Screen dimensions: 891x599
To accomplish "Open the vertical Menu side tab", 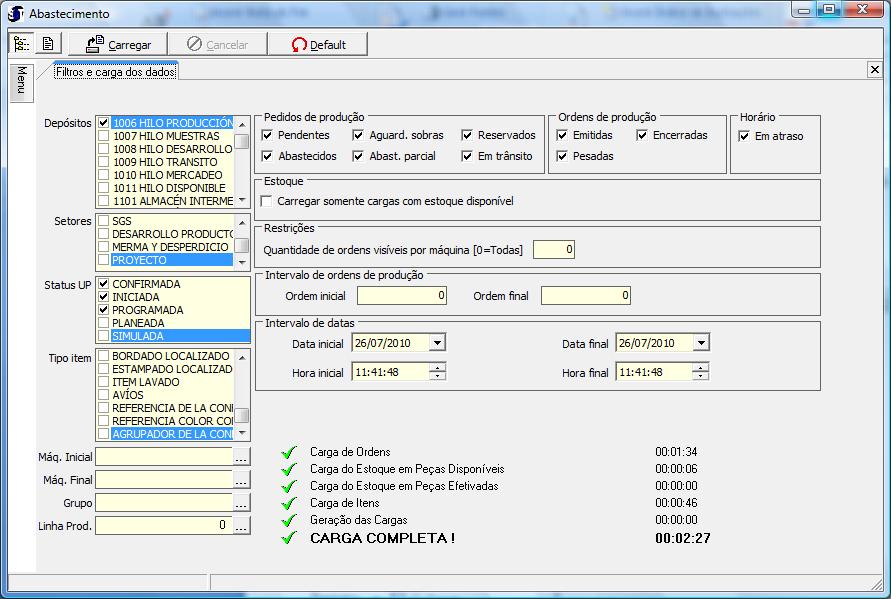I will click(x=21, y=82).
